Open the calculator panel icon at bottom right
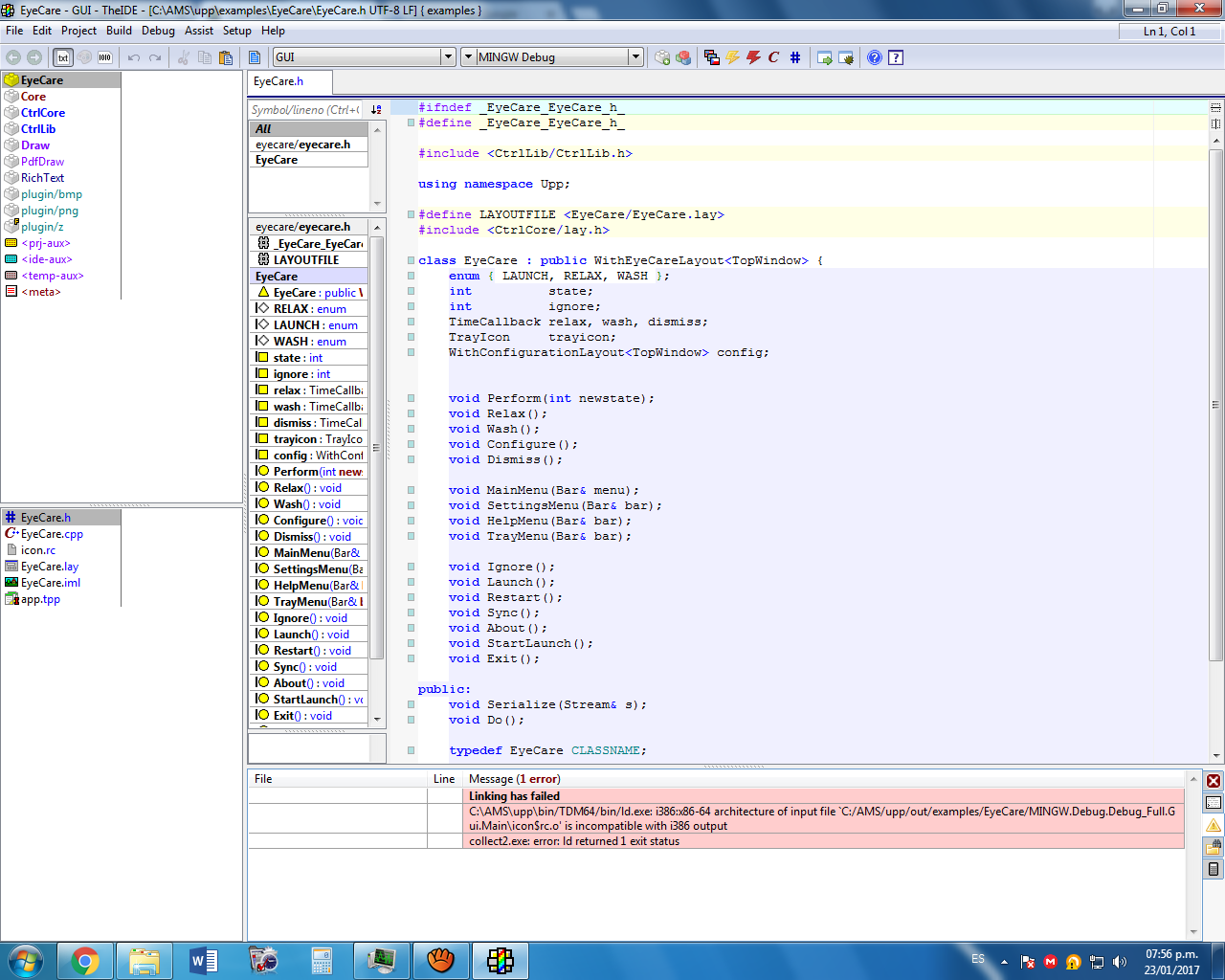Screen dimensions: 1225x980 [x=1214, y=869]
